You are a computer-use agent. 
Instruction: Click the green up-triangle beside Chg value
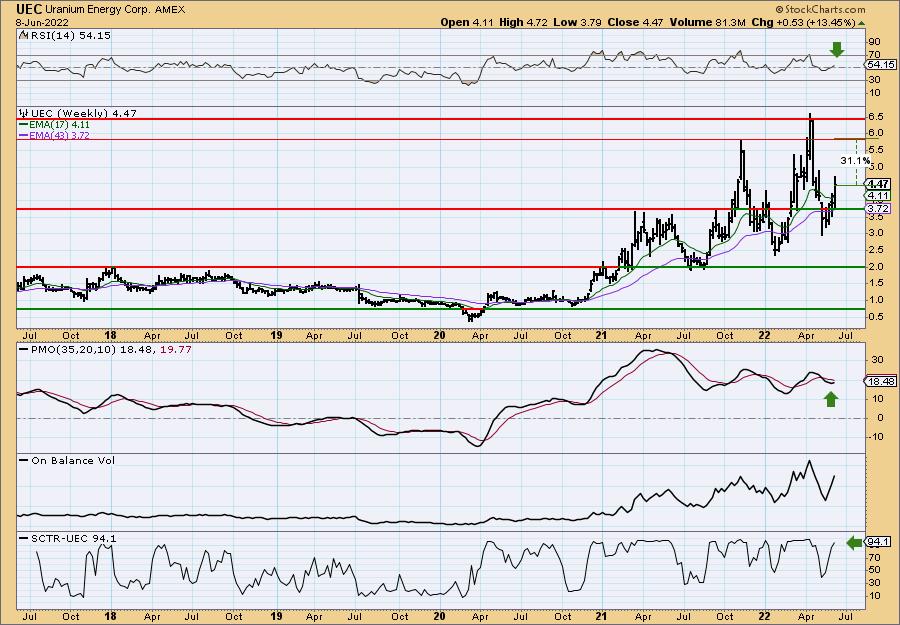[x=862, y=22]
